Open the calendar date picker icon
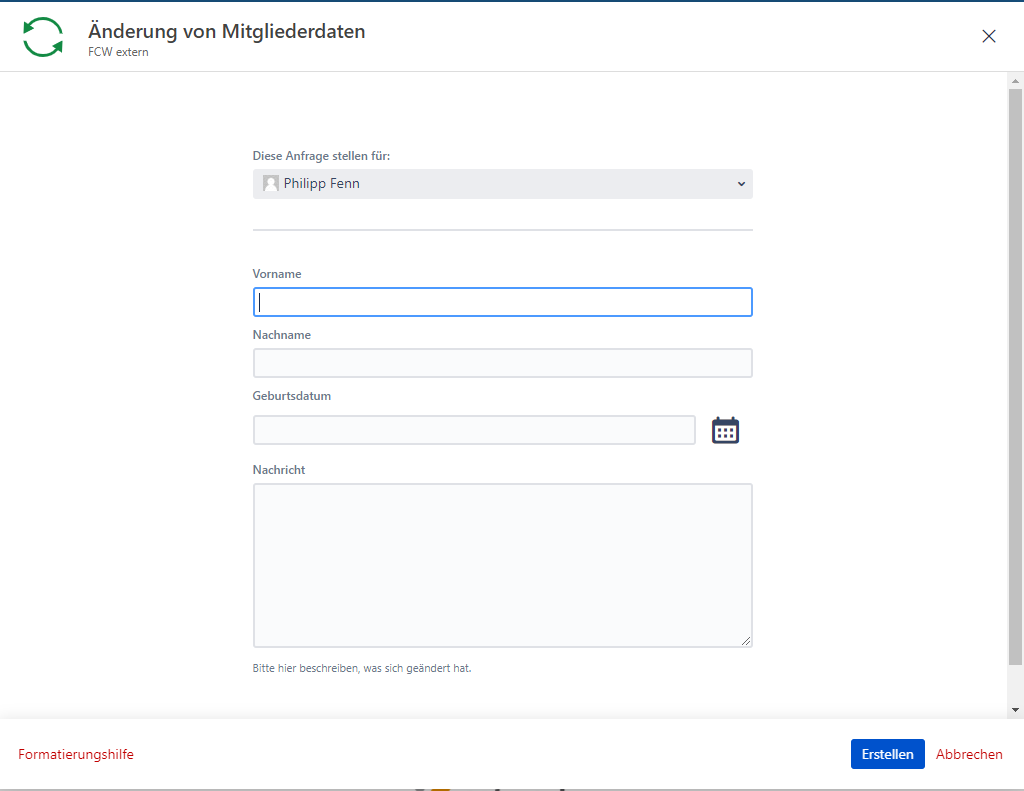The width and height of the screenshot is (1024, 791). pyautogui.click(x=725, y=430)
